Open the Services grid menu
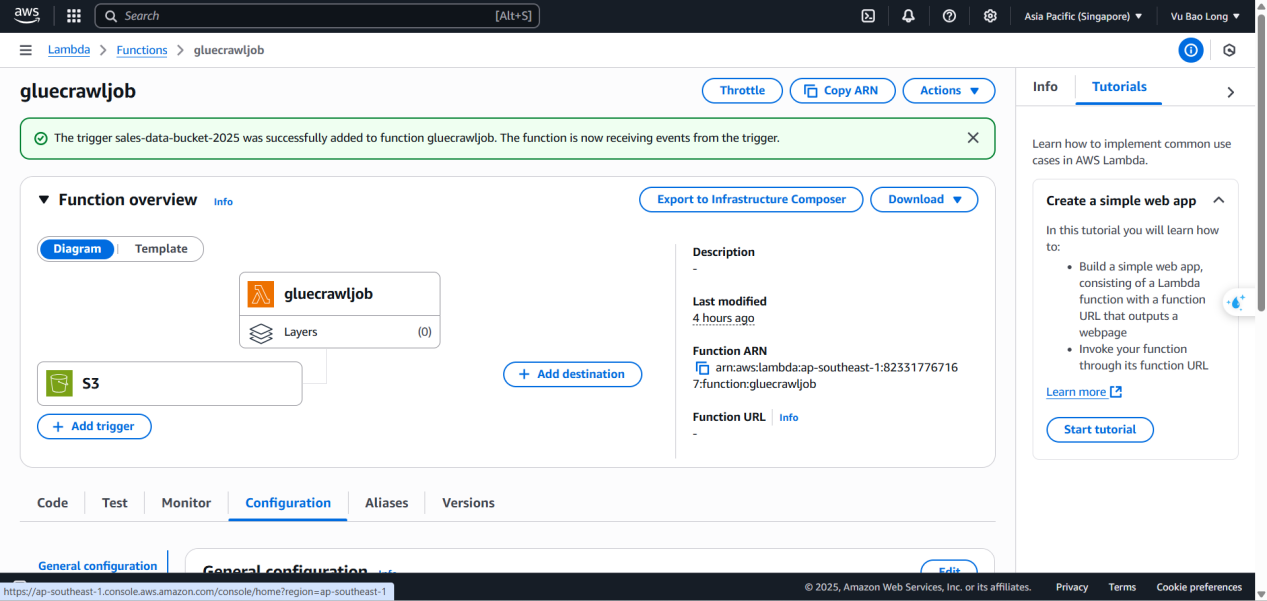This screenshot has height=601, width=1267. pos(73,16)
